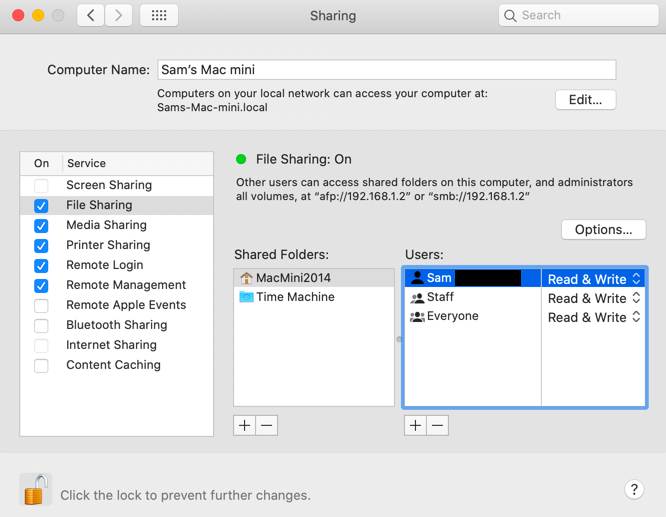The width and height of the screenshot is (666, 517).
Task: Uncheck the Printer Sharing checkbox
Action: point(41,246)
